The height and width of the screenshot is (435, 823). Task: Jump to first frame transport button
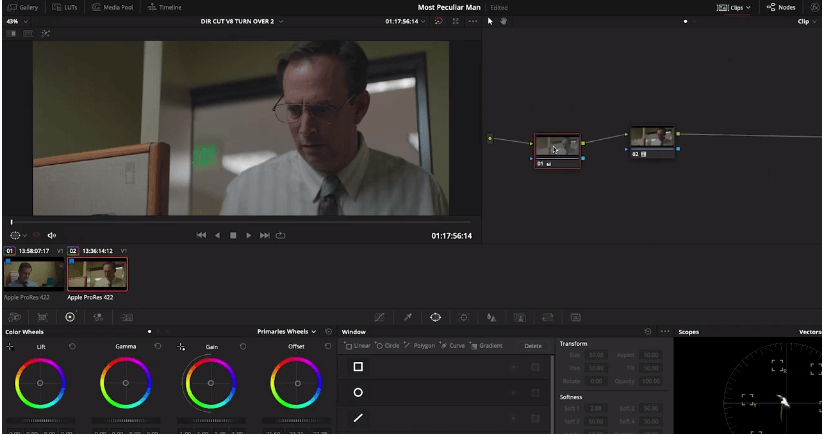click(x=201, y=236)
